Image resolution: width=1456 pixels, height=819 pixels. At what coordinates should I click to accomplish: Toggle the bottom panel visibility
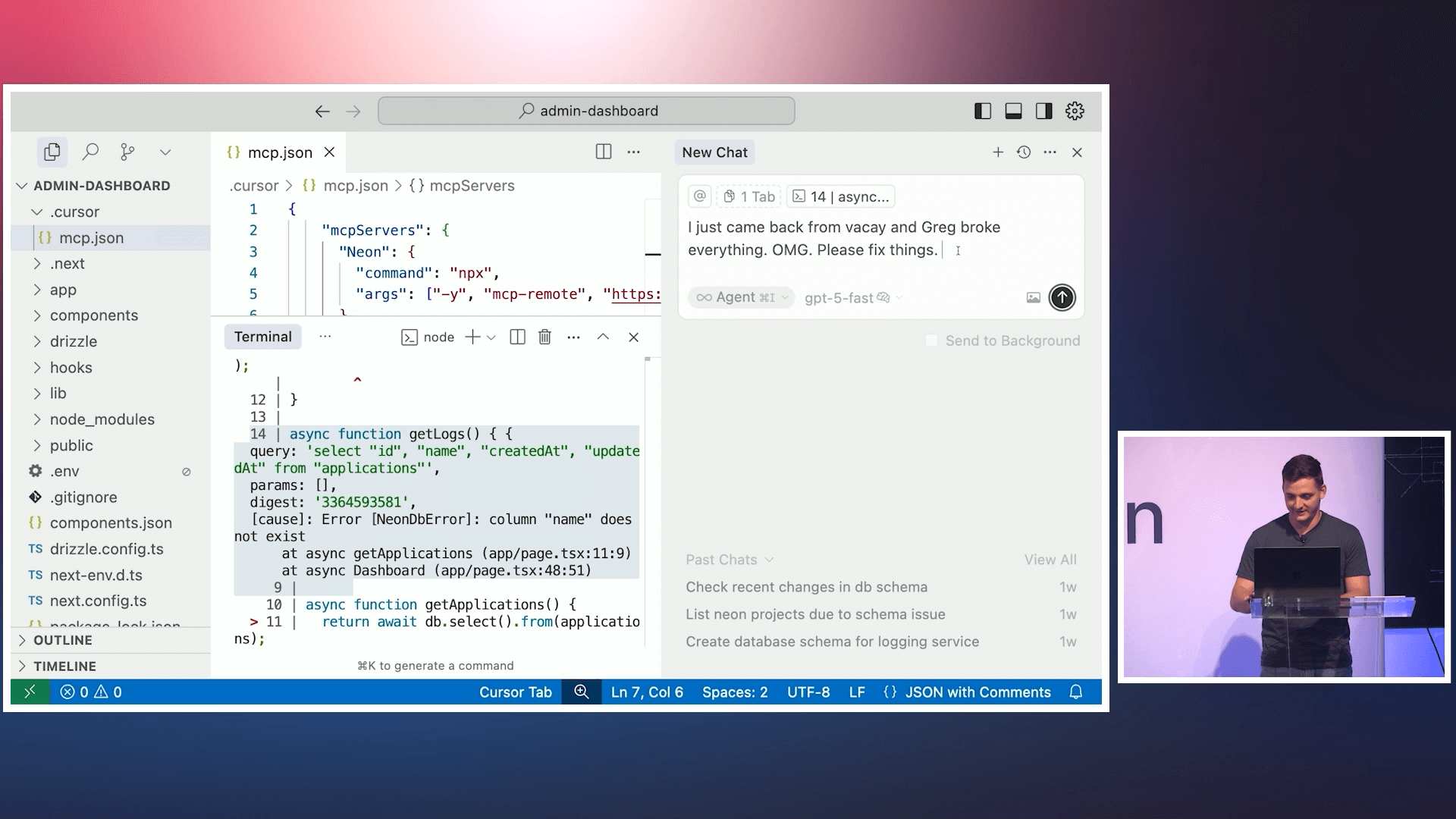1013,111
